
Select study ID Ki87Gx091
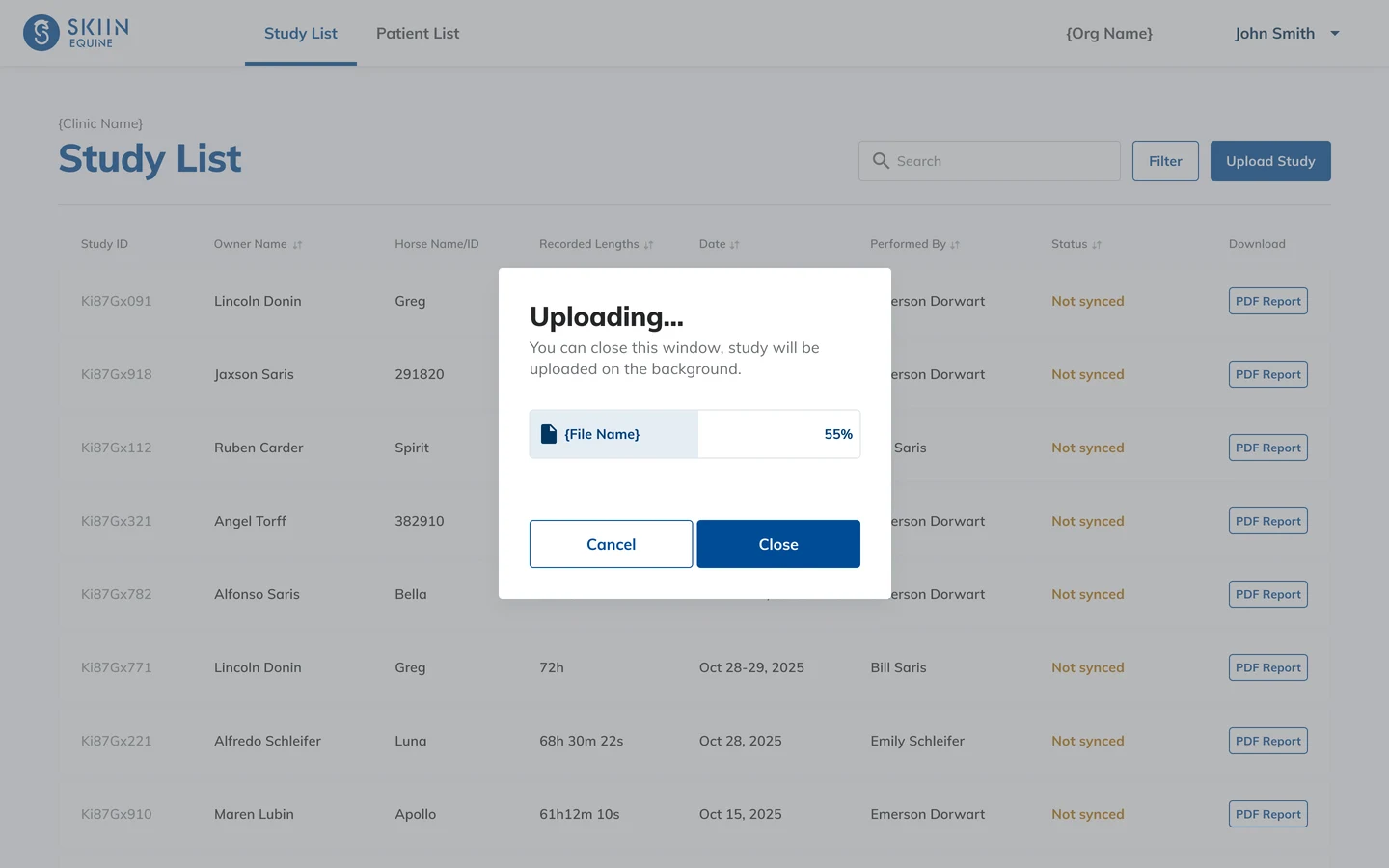point(116,301)
